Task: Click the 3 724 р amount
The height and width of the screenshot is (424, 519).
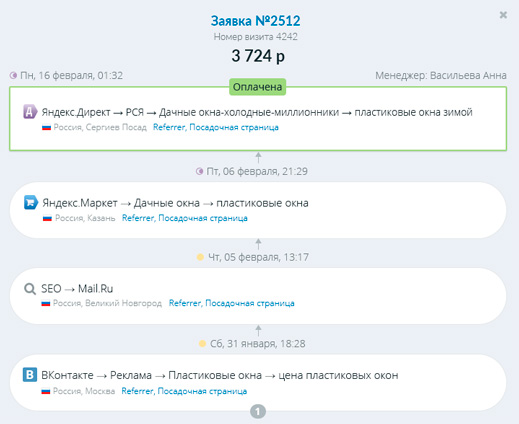Action: click(258, 56)
